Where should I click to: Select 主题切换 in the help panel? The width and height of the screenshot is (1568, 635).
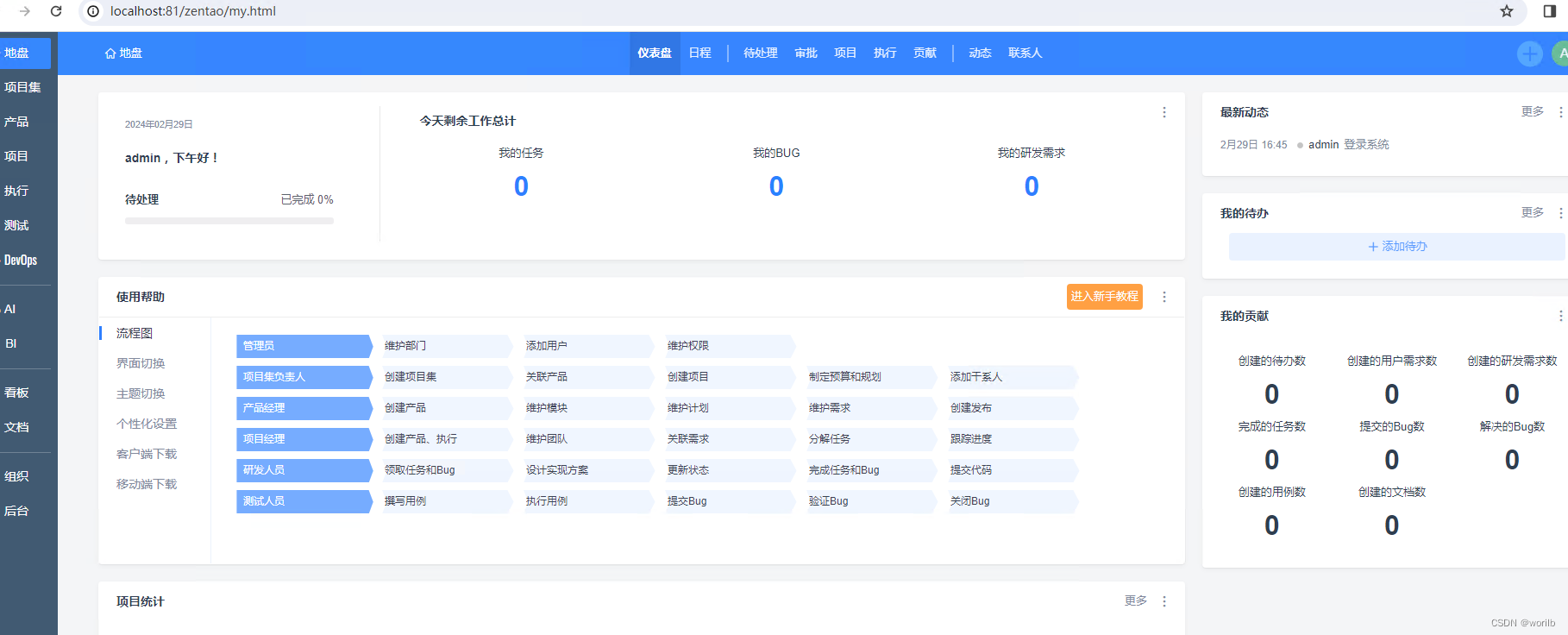pos(141,393)
